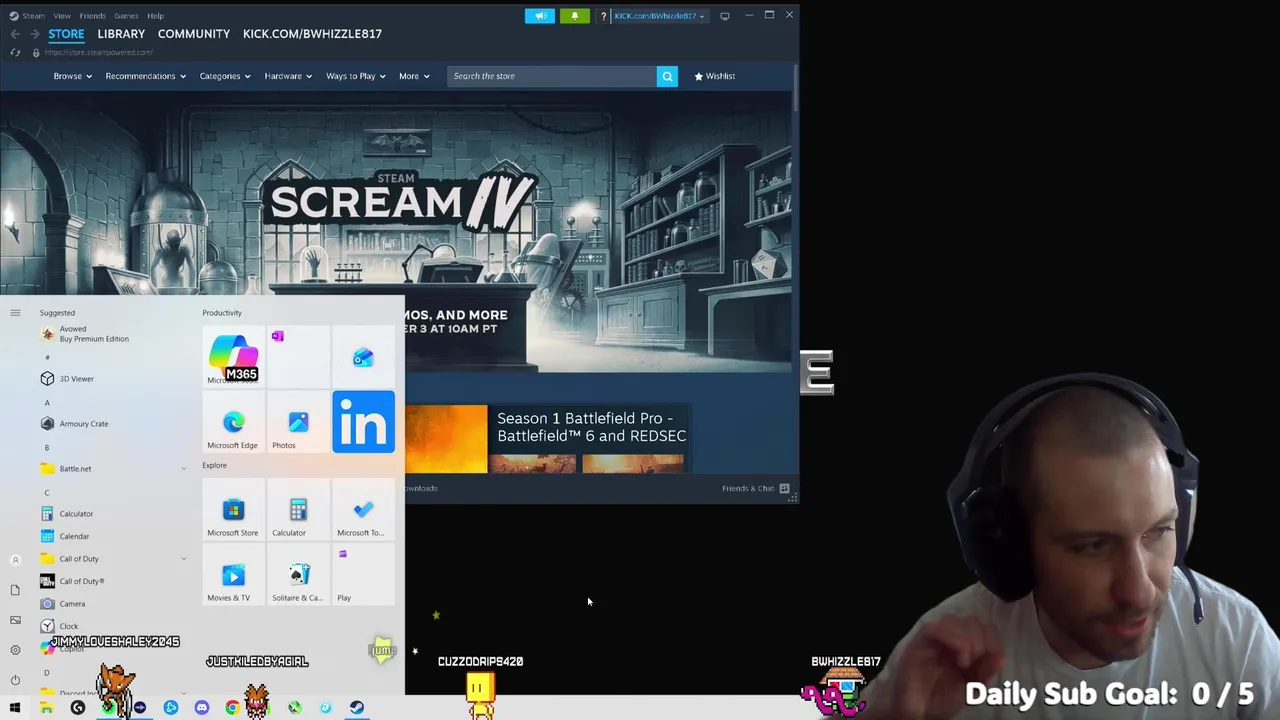Open the Friends menu
The width and height of the screenshot is (1280, 720).
92,16
